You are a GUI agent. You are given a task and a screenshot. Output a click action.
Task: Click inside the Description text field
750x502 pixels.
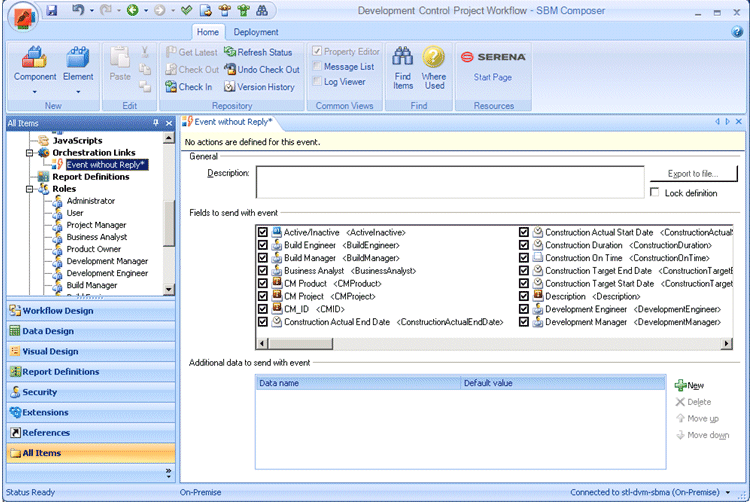(450, 182)
